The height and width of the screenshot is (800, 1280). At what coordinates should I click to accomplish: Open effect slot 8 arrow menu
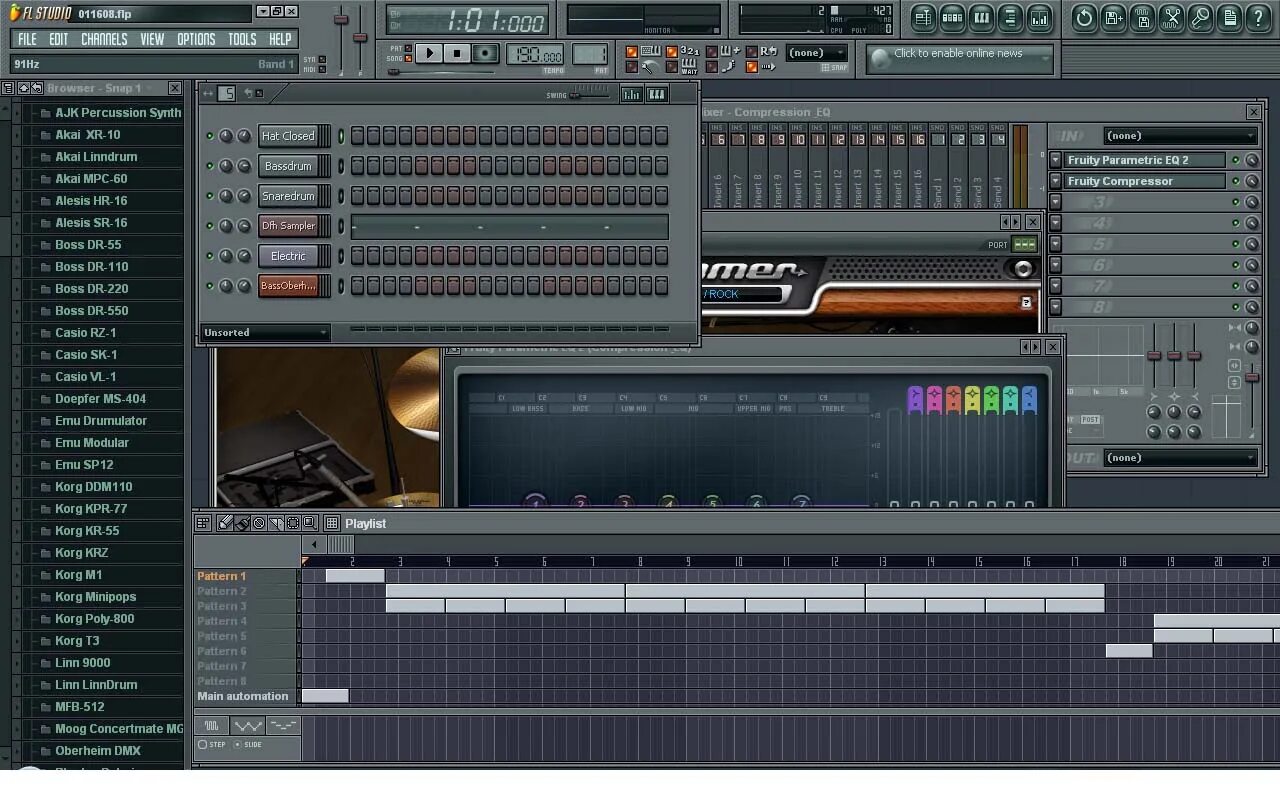pos(1055,307)
